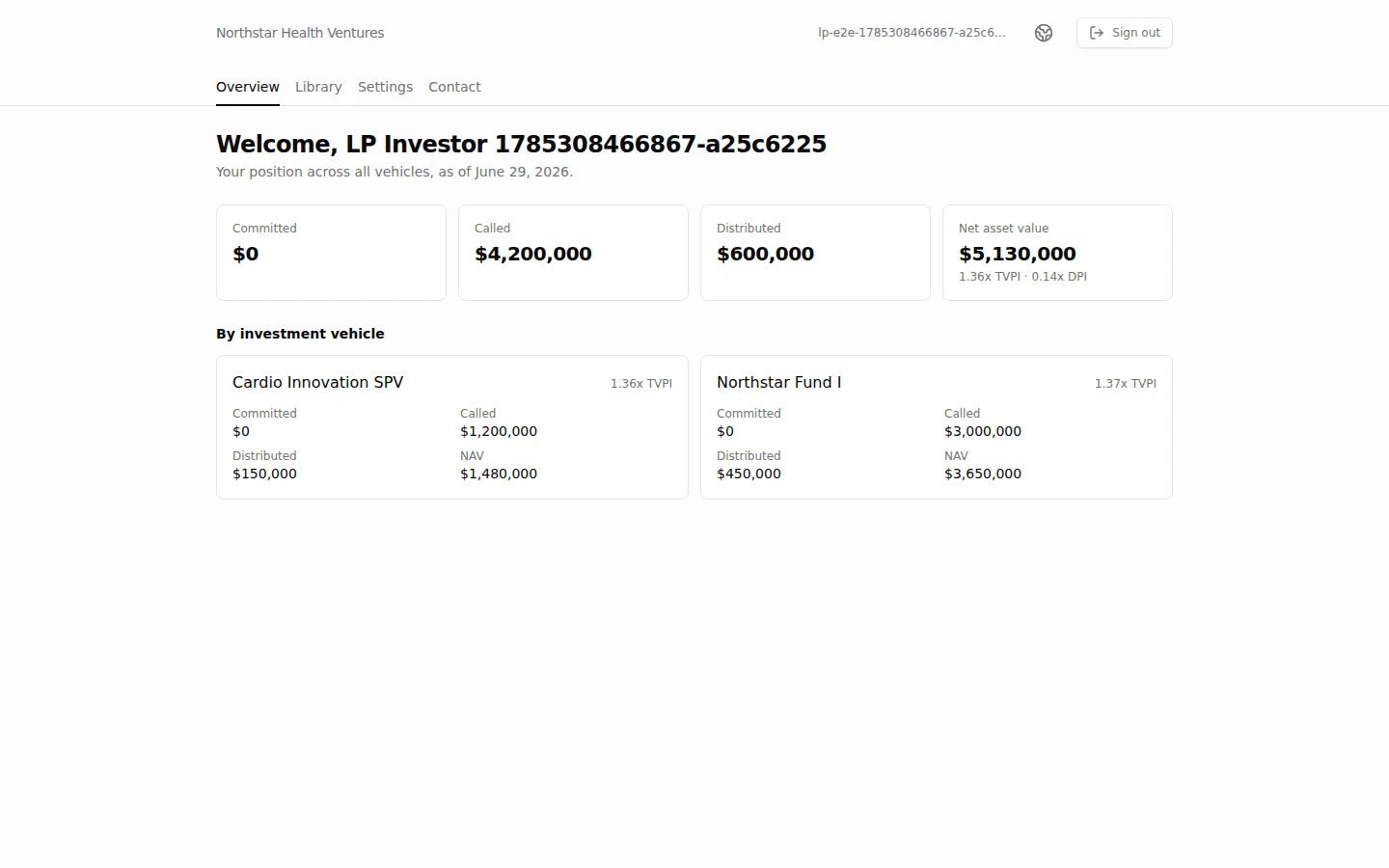Click the By investment vehicle heading
Image resolution: width=1389 pixels, height=868 pixels.
tap(300, 334)
